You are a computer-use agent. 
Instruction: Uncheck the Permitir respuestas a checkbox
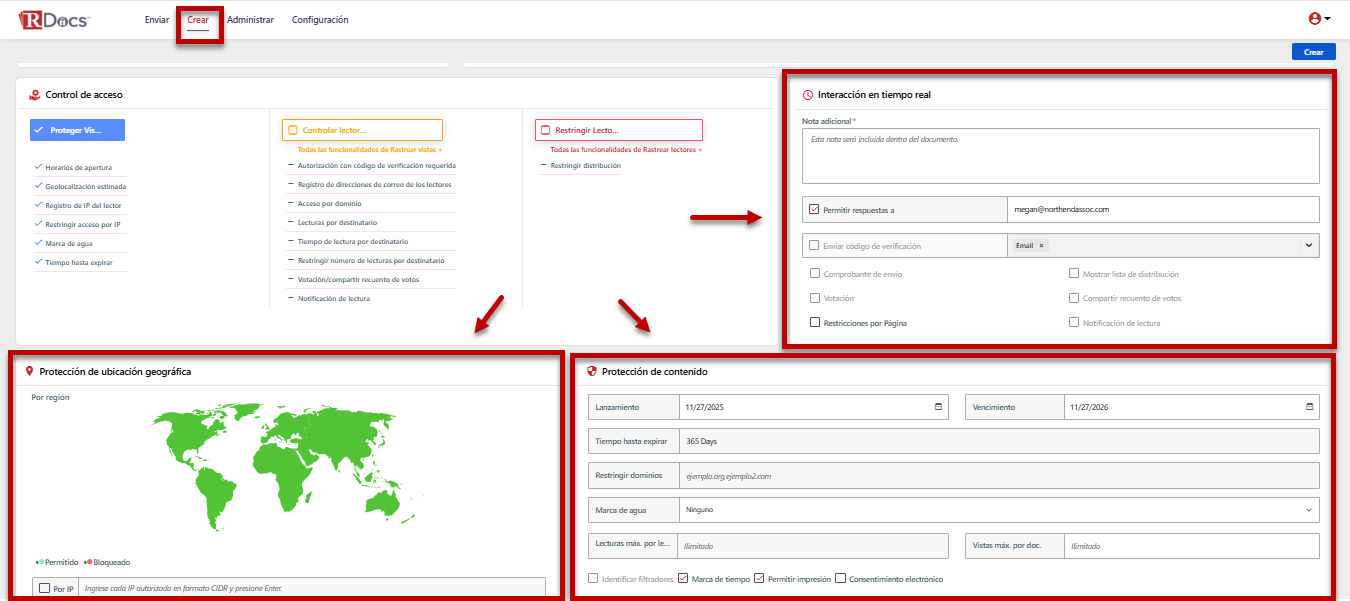[814, 210]
